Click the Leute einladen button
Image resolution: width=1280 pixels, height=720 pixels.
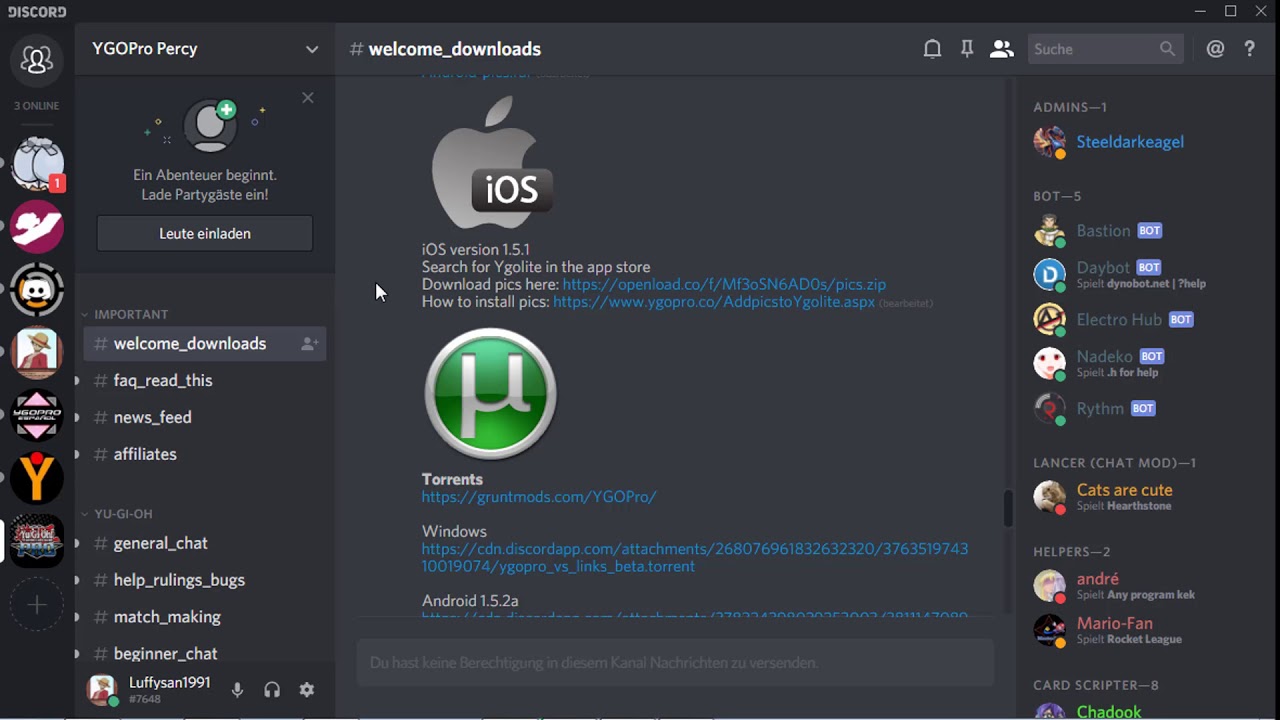pyautogui.click(x=205, y=234)
